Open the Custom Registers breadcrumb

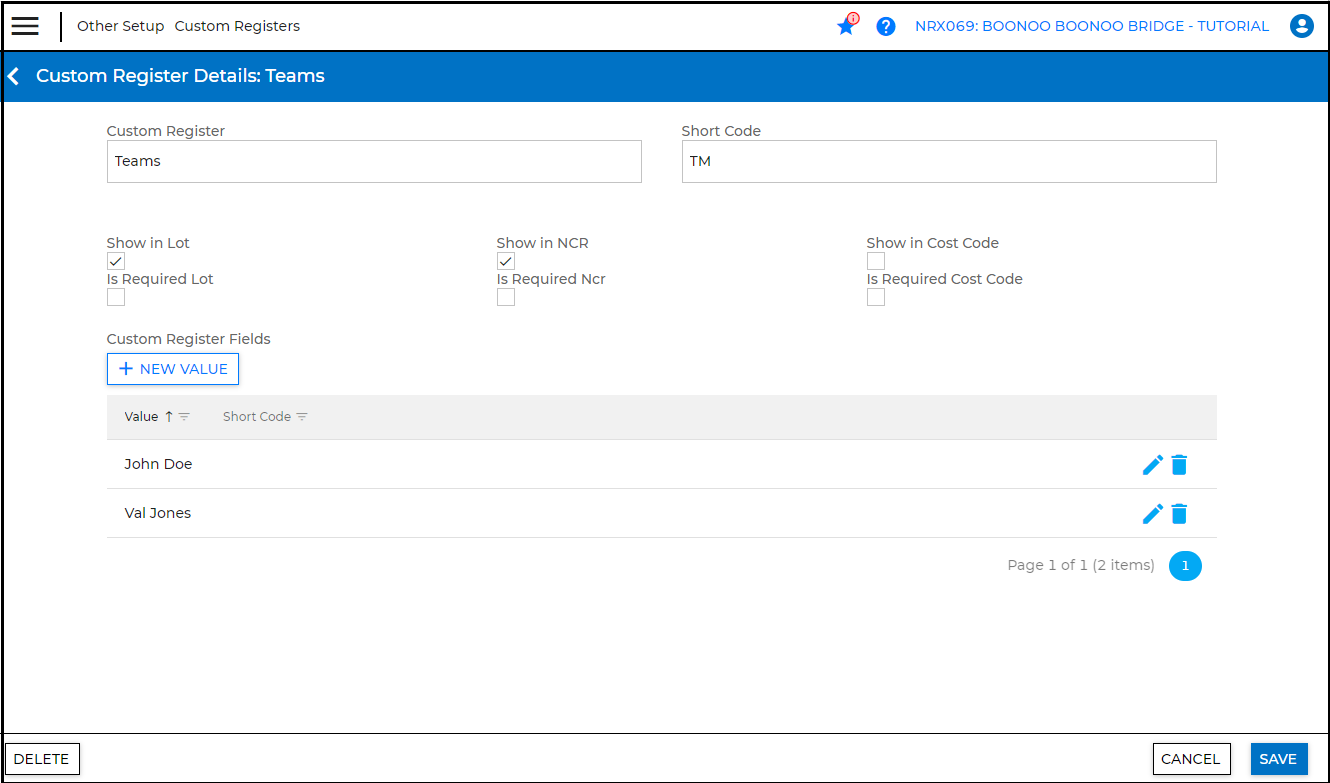[x=237, y=26]
